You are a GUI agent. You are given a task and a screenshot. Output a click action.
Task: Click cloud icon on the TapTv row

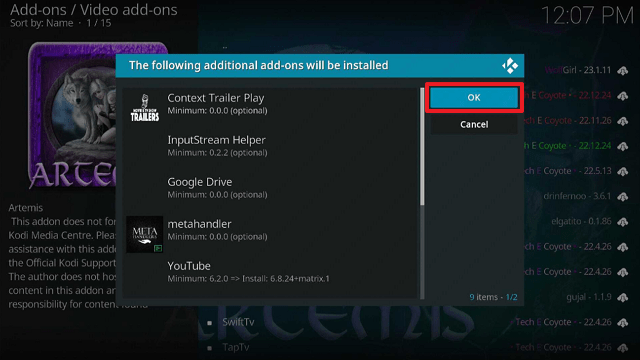[622, 348]
